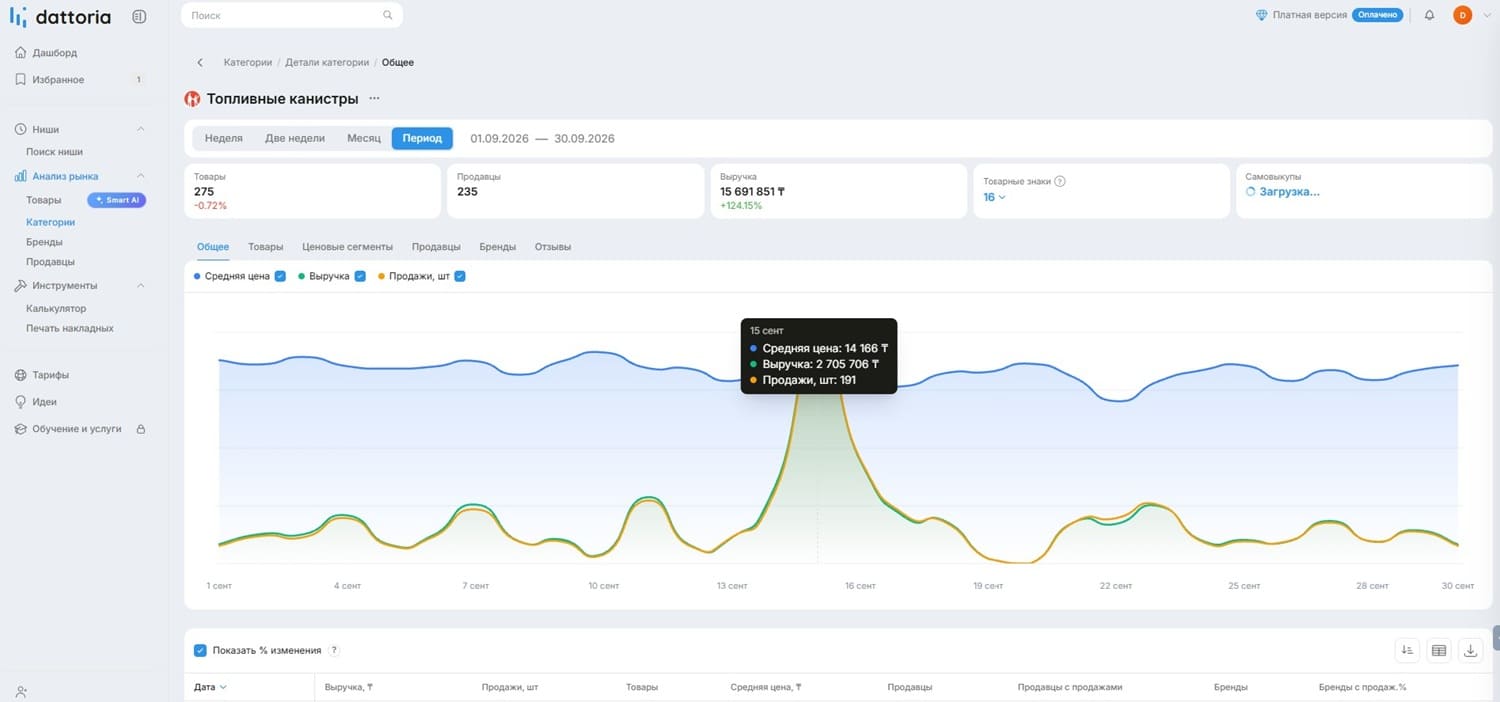
Task: Click the dattoria logo
Action: 60,16
